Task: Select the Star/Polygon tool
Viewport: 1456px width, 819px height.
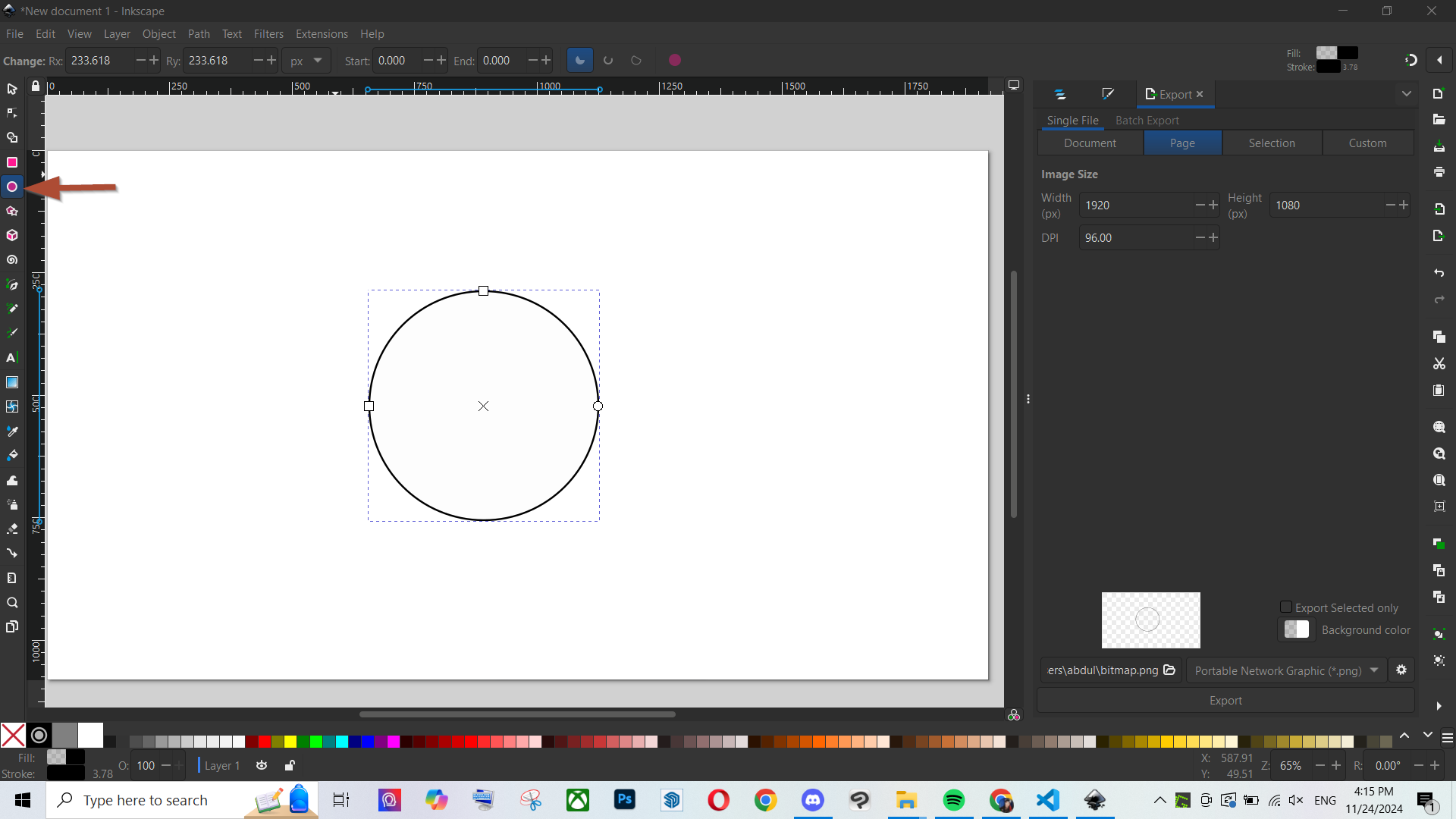Action: point(12,211)
